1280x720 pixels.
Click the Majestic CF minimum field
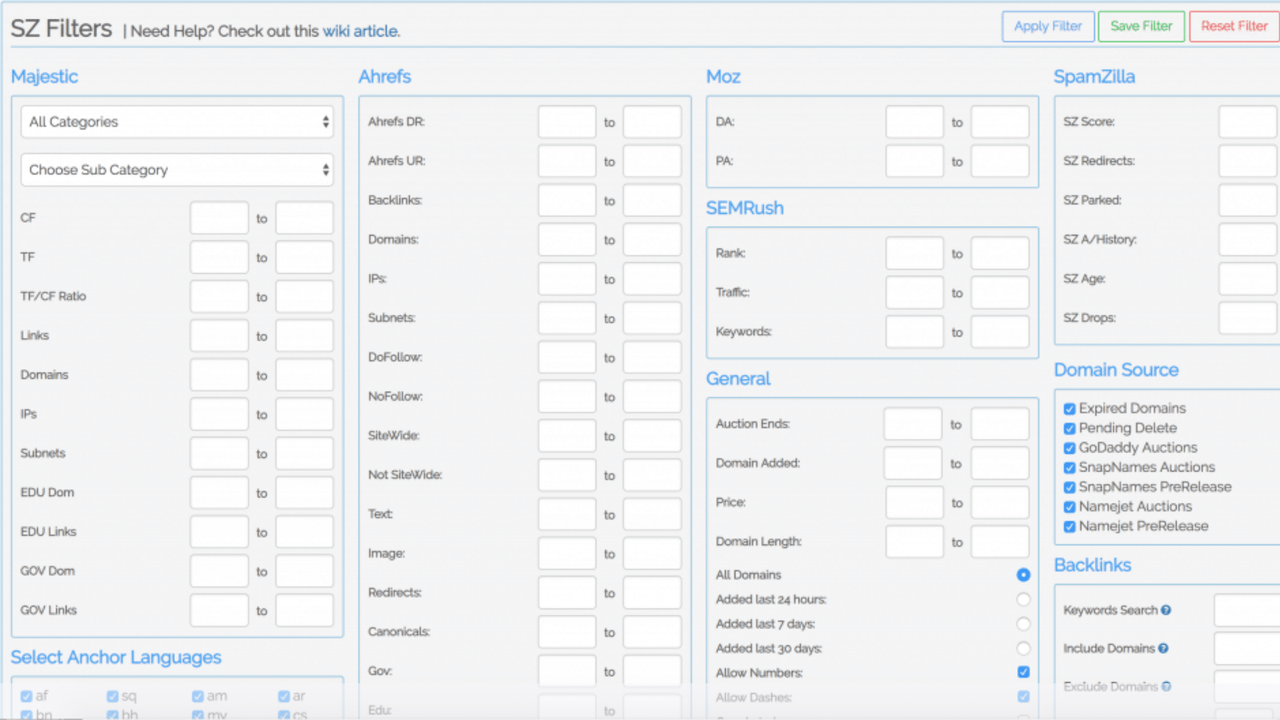(219, 218)
